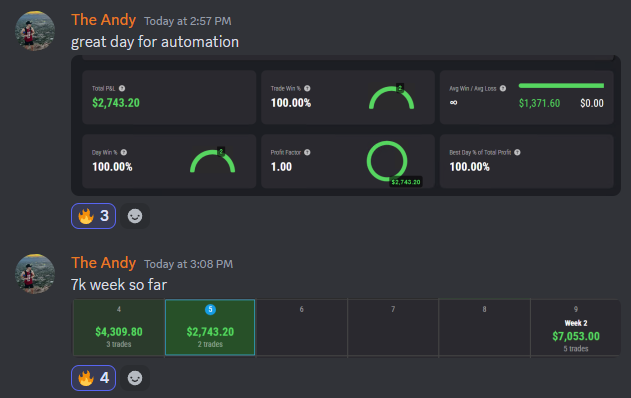Toggle the fire reaction with count 3
The width and height of the screenshot is (631, 398).
point(93,216)
